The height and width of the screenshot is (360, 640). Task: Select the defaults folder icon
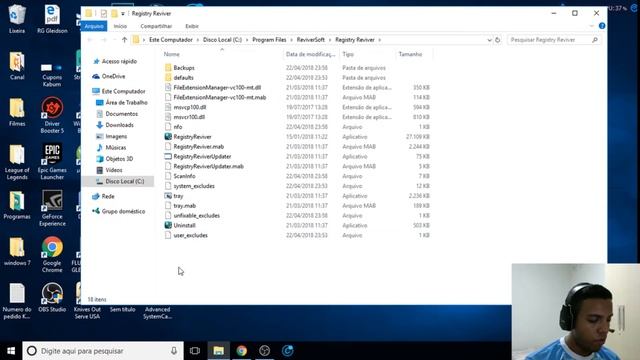tap(168, 78)
